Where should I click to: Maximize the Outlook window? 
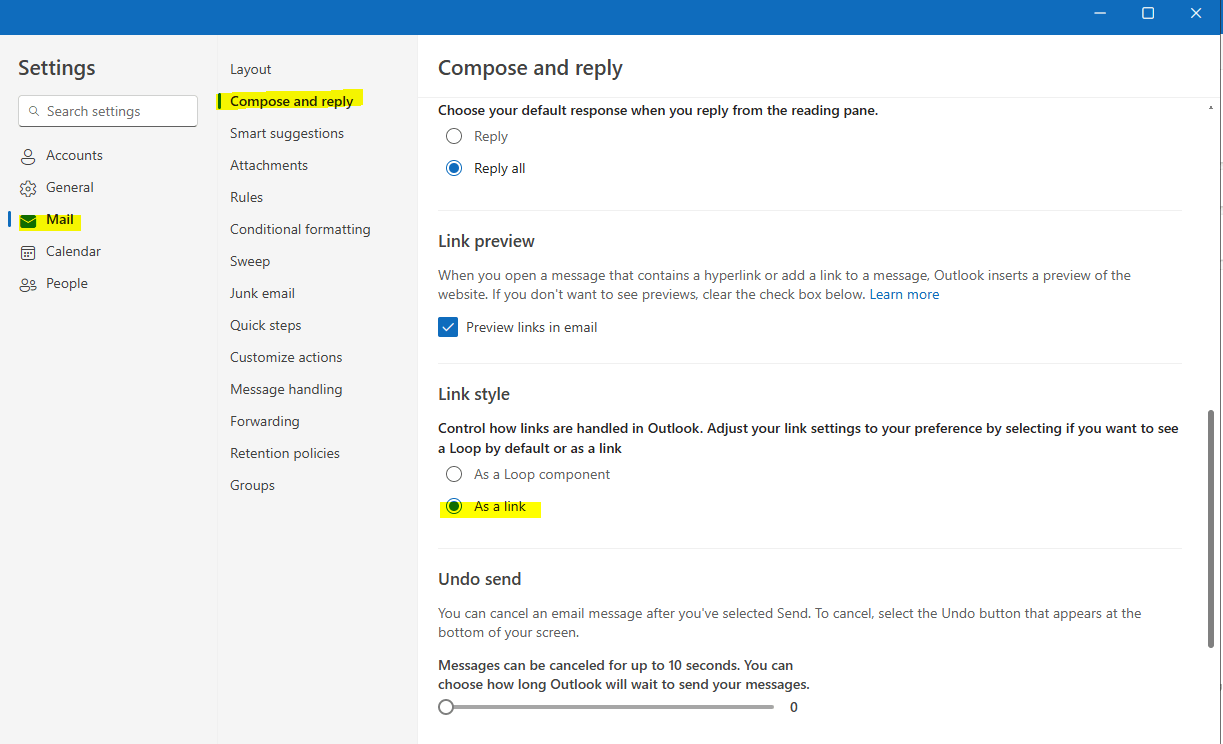tap(1148, 13)
